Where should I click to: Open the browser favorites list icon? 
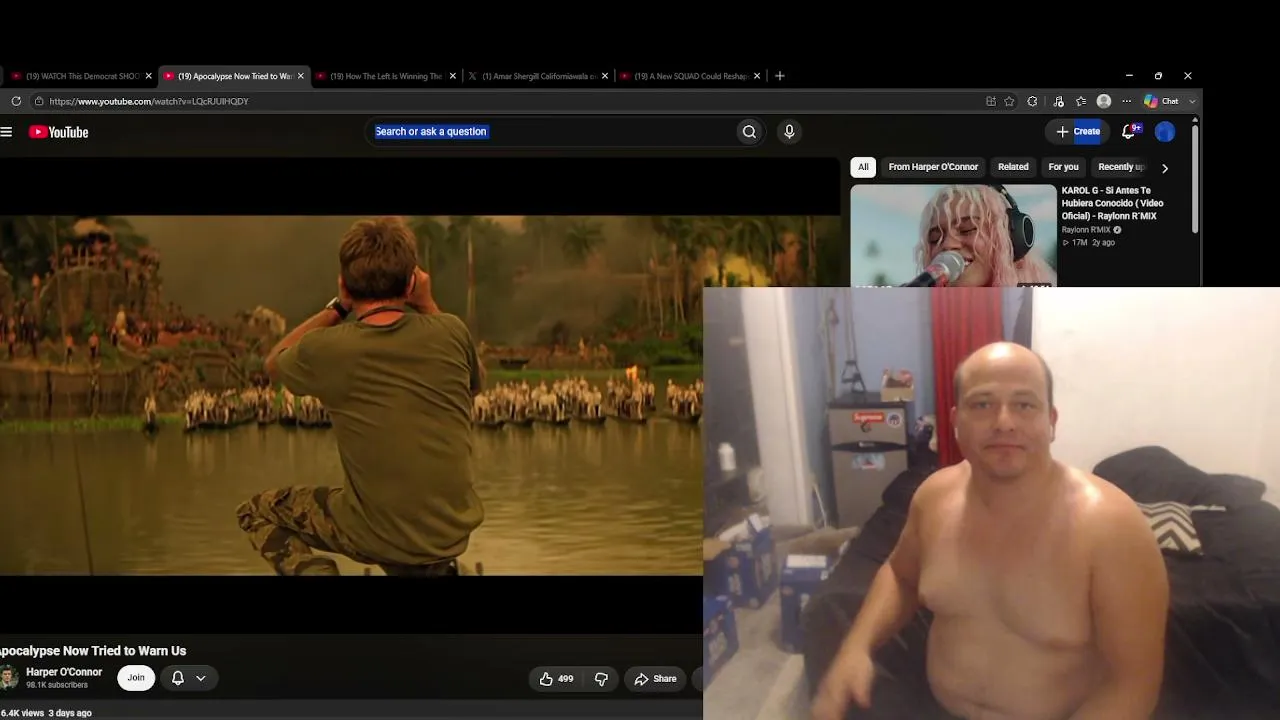(1081, 101)
